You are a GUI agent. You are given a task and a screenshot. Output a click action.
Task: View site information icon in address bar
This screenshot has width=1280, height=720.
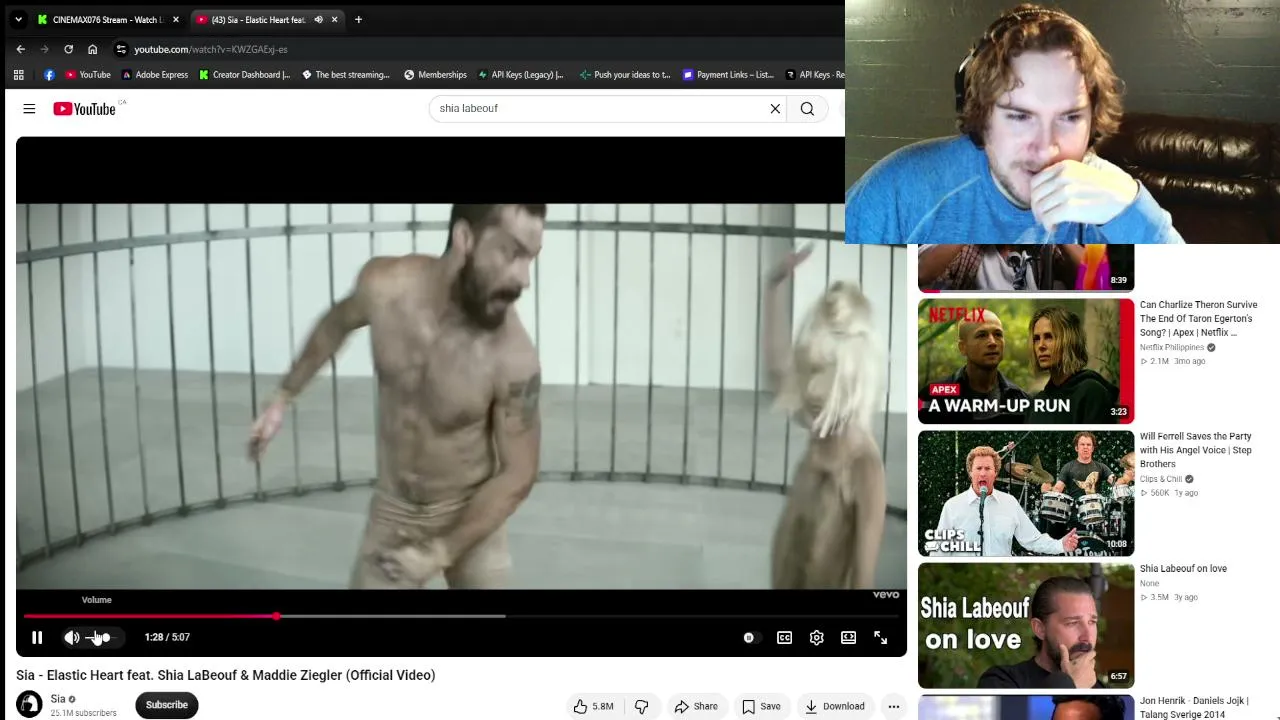tap(121, 49)
